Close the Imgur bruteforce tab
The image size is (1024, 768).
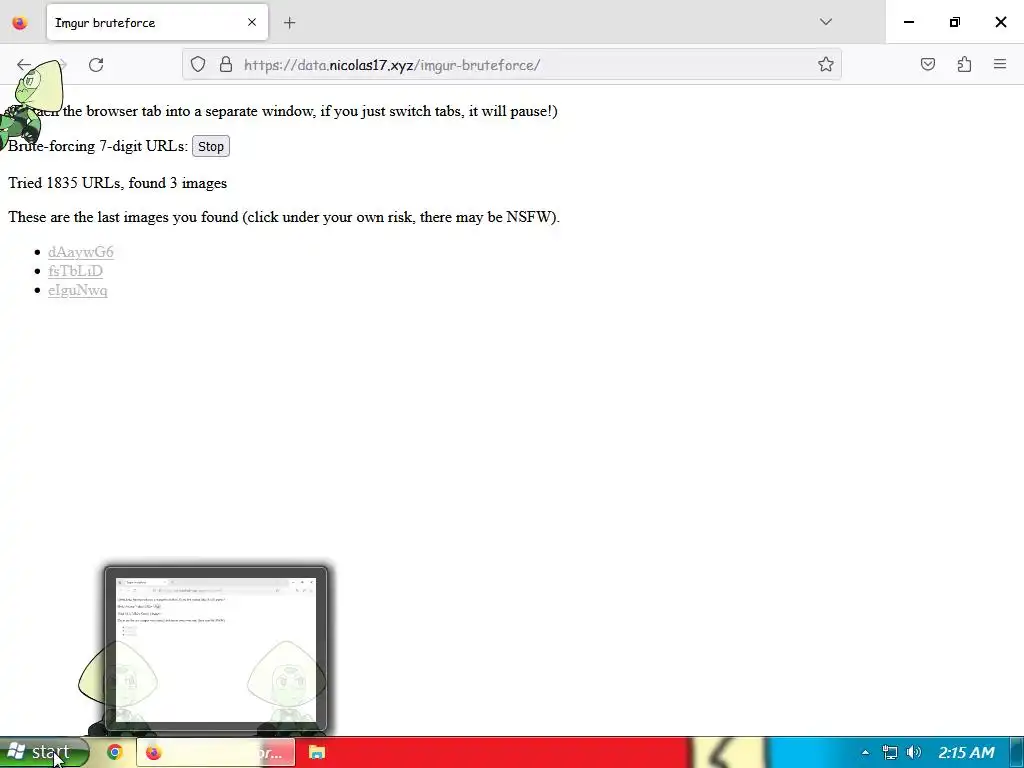point(252,22)
